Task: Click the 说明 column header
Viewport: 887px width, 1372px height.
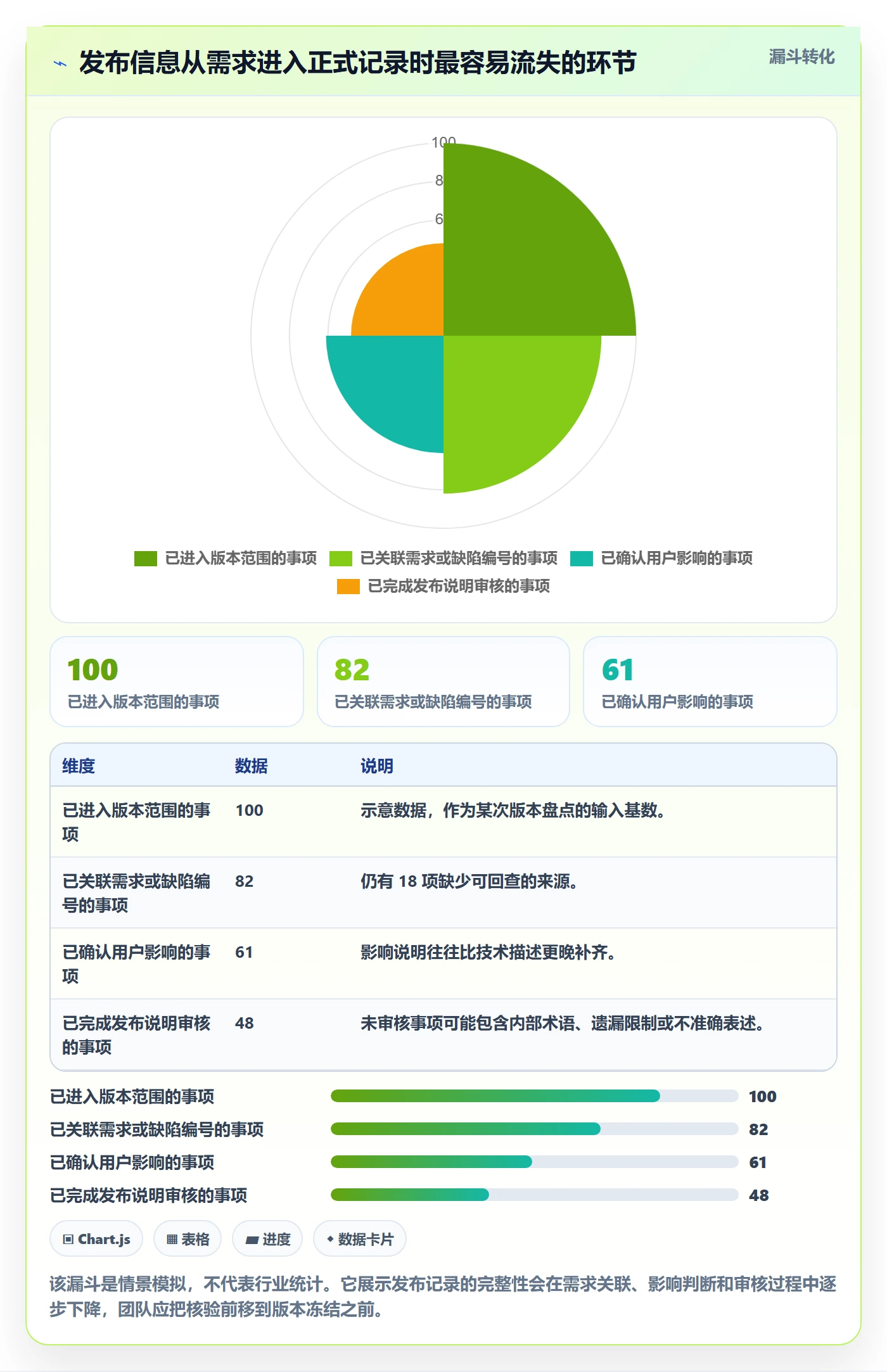Action: point(377,766)
